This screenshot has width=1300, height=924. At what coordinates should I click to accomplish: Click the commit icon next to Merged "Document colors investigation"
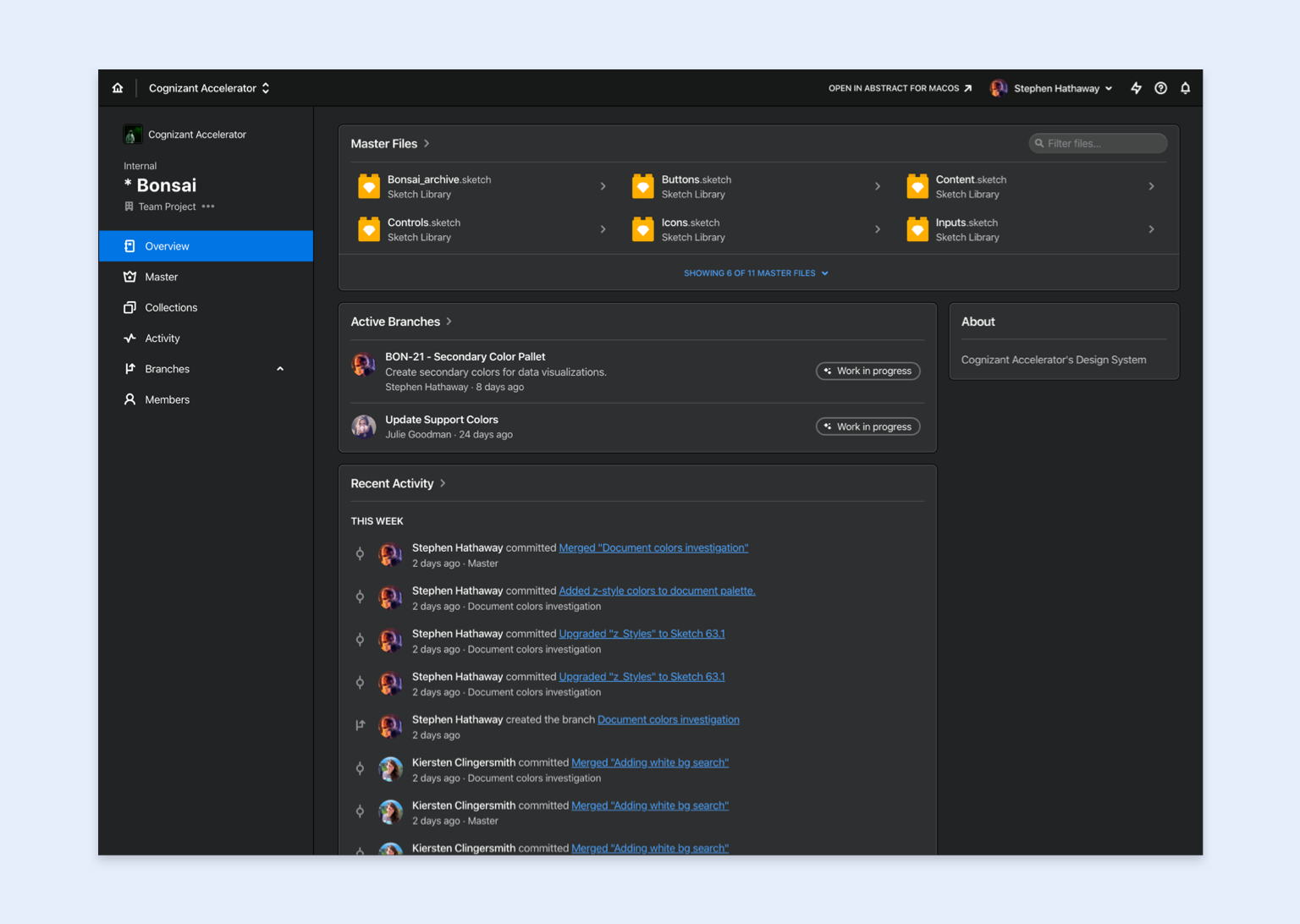[360, 554]
